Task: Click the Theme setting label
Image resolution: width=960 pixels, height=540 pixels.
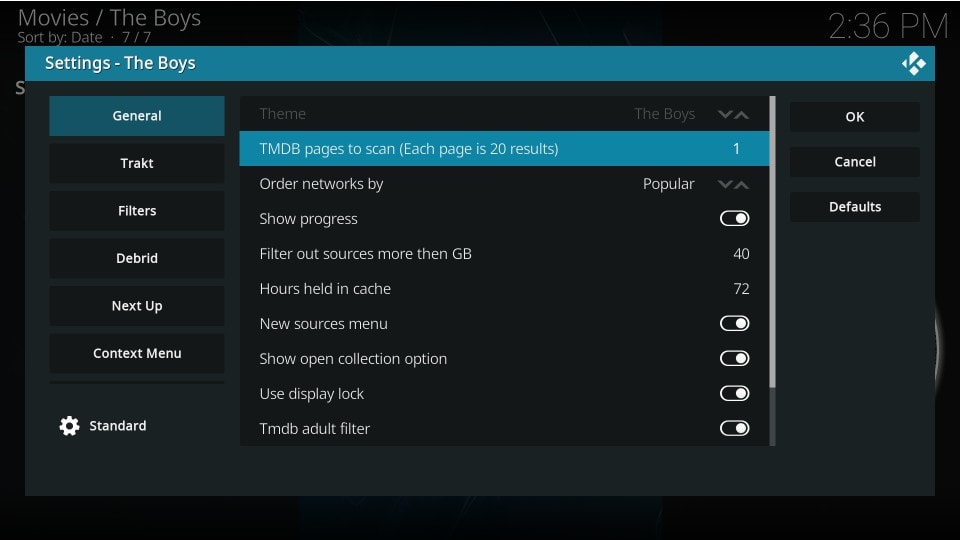Action: [282, 114]
